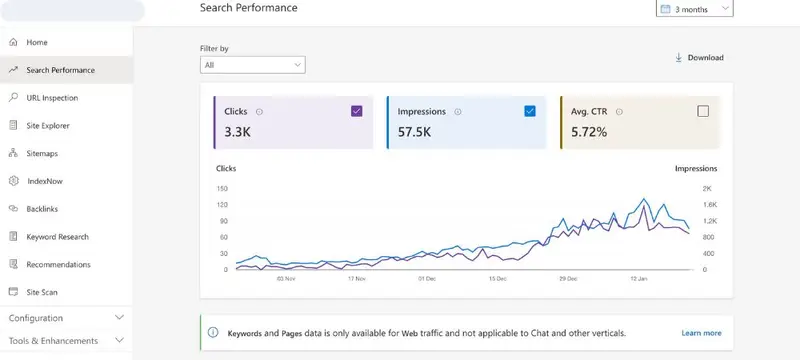Expand the Configuration section
The height and width of the screenshot is (360, 800).
pyautogui.click(x=66, y=318)
